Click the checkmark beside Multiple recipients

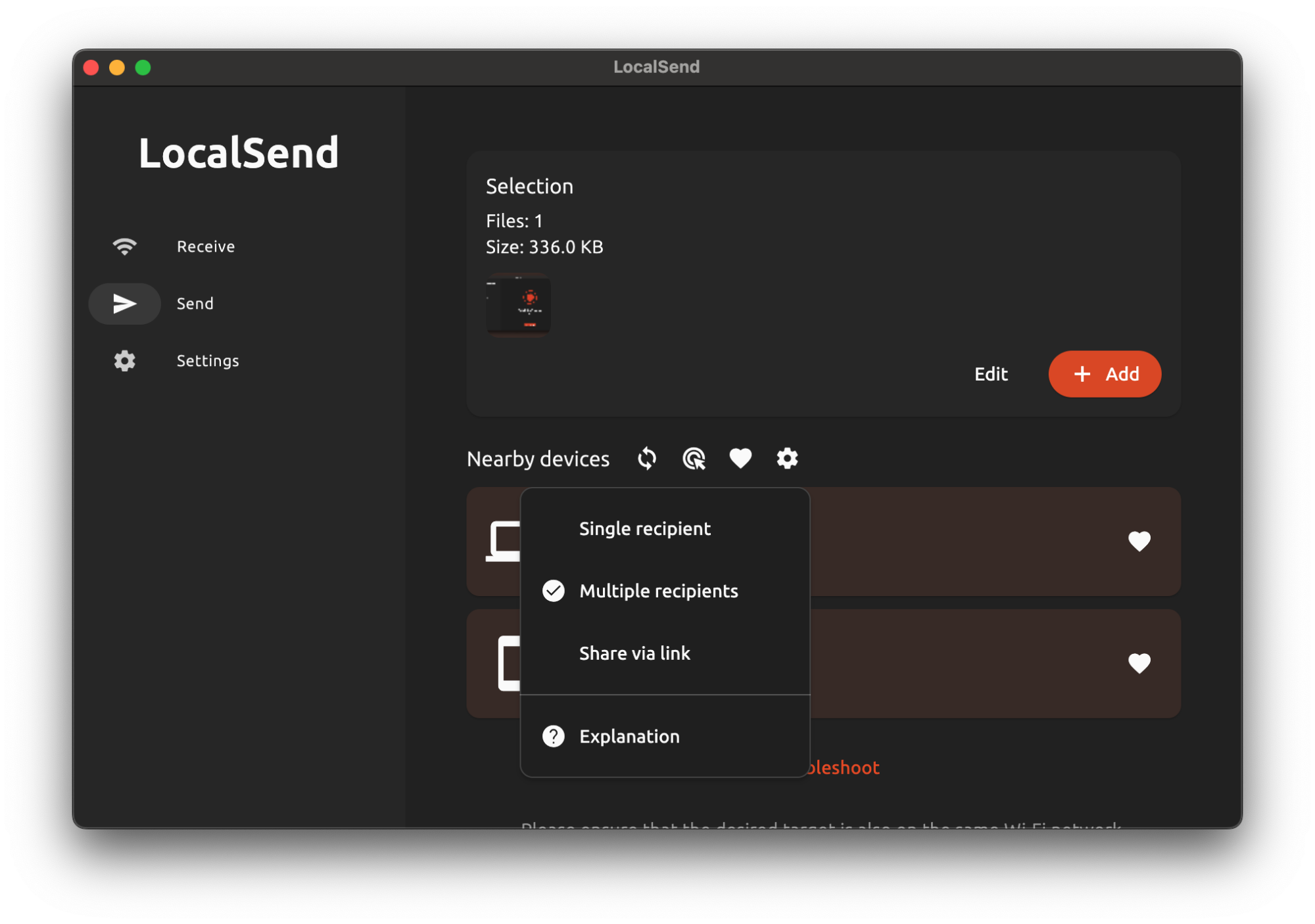pos(554,591)
